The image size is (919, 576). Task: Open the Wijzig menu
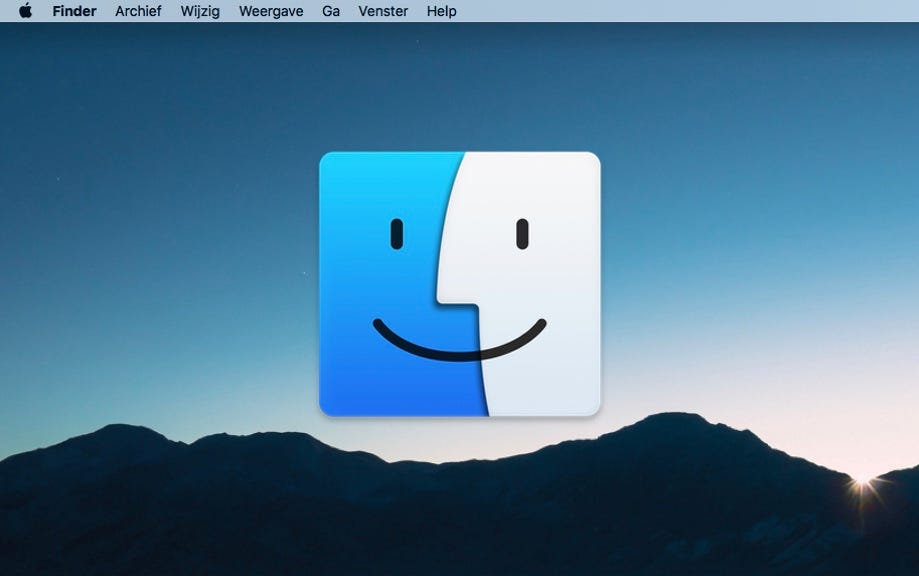(x=200, y=12)
